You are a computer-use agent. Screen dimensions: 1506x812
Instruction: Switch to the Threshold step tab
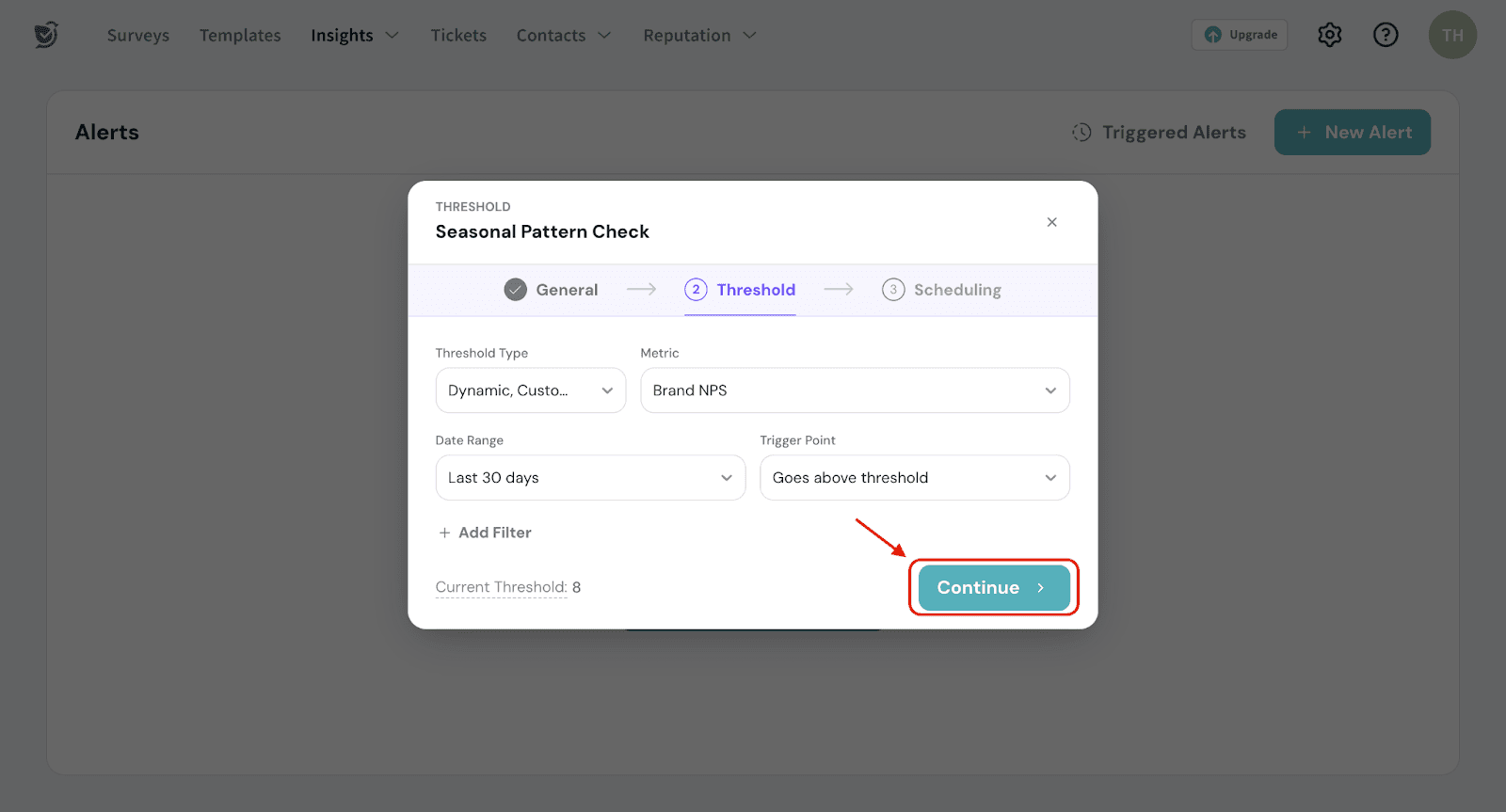coord(740,290)
